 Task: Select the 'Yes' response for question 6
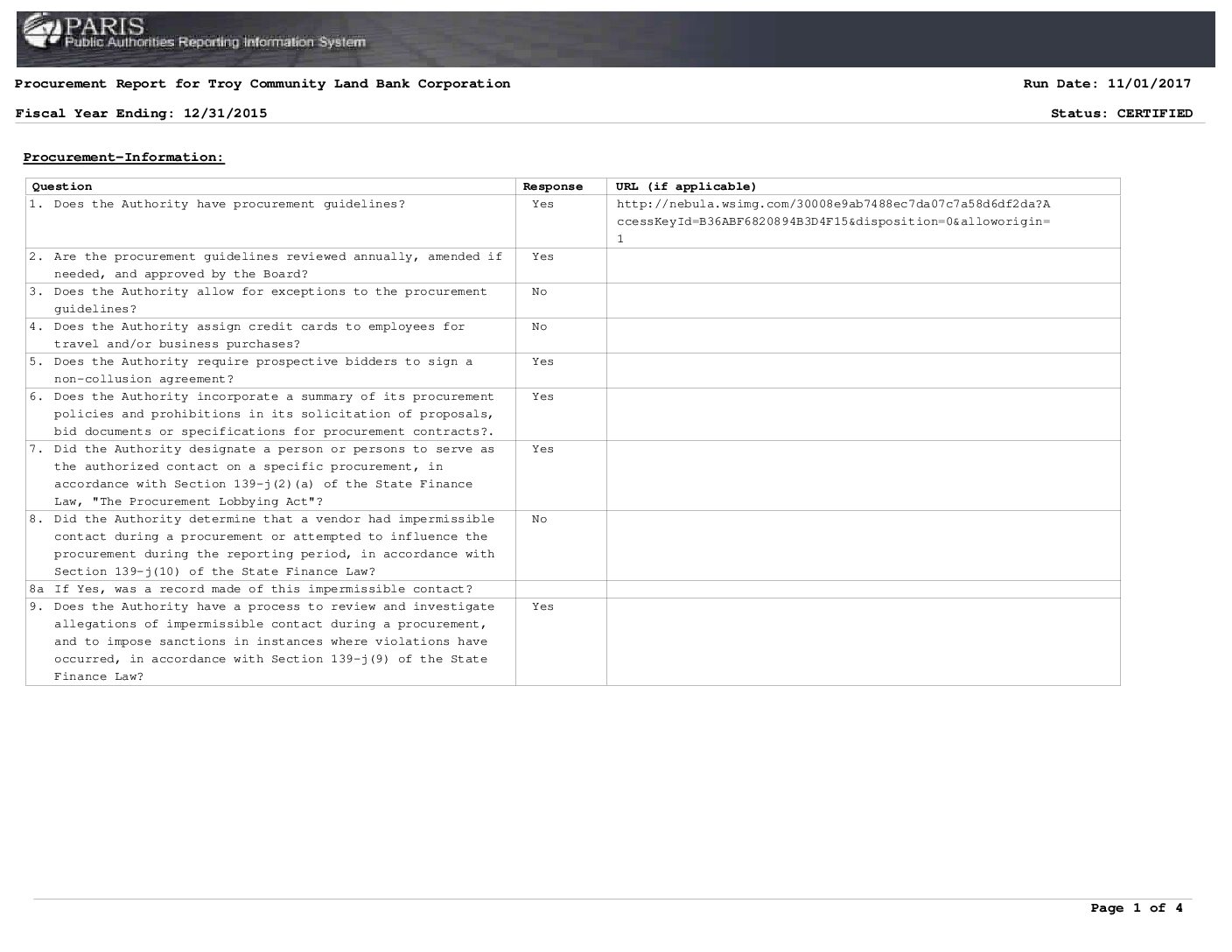(542, 396)
